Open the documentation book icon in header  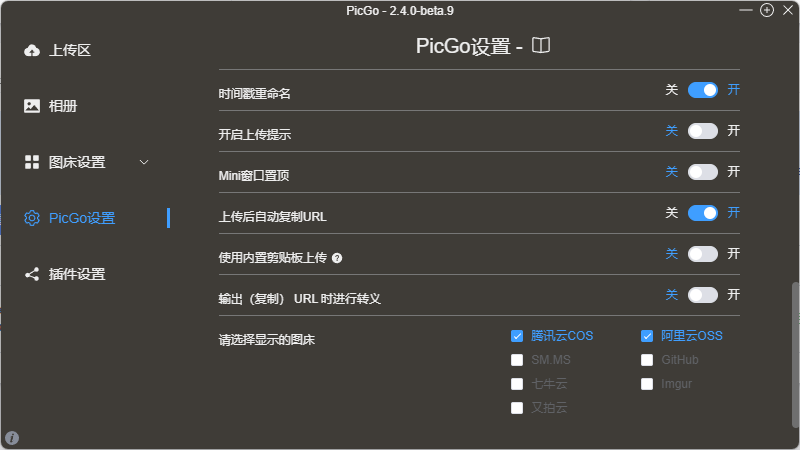pyautogui.click(x=541, y=46)
